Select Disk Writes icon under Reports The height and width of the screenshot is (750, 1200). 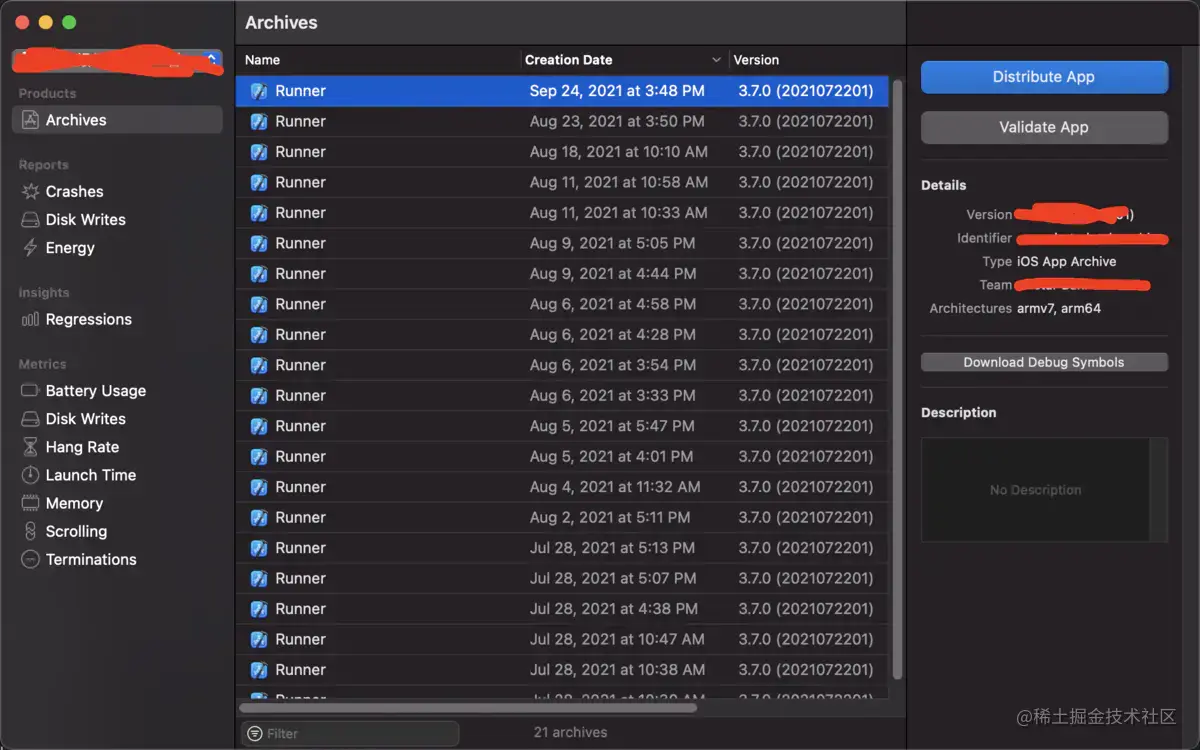click(x=30, y=219)
